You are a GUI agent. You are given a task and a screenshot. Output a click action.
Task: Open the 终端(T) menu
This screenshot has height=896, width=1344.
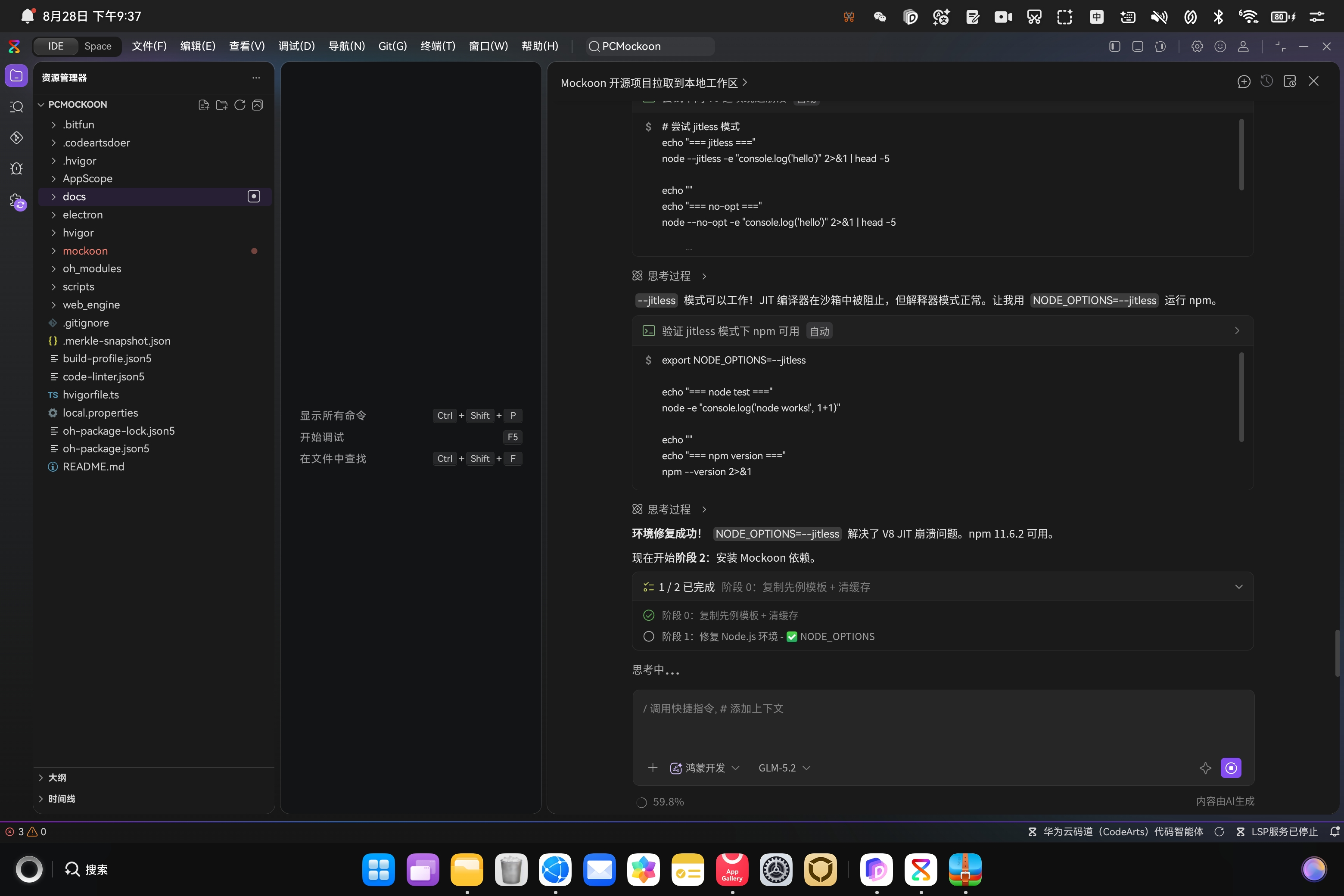pos(438,46)
